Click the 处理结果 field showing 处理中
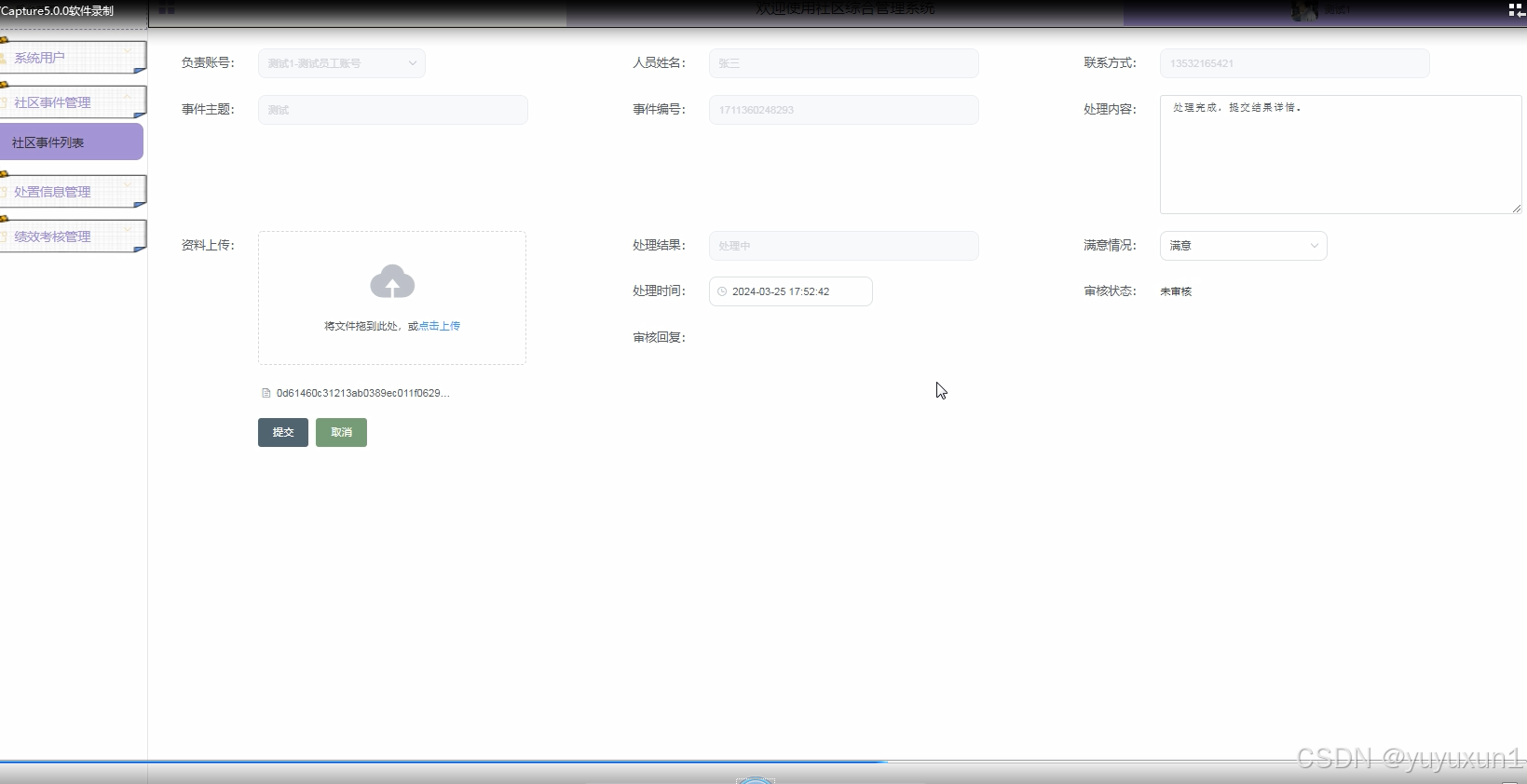This screenshot has height=784, width=1527. tap(843, 246)
